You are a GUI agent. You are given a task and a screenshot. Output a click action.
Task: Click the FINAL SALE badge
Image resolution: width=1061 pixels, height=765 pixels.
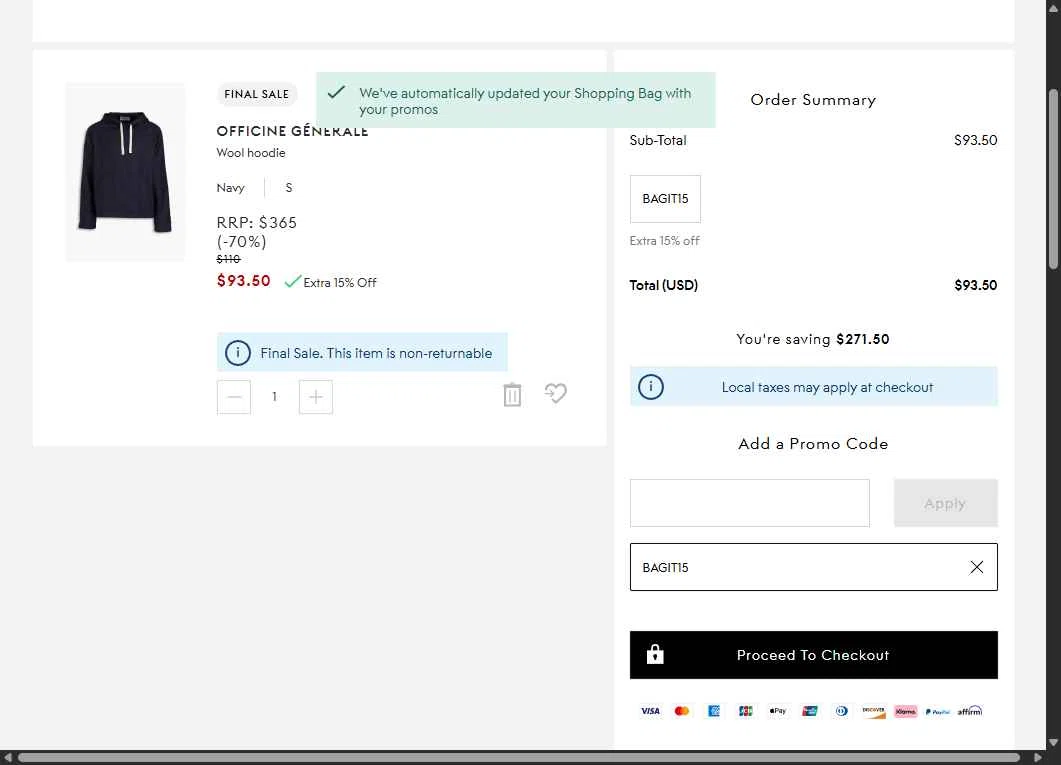(256, 94)
